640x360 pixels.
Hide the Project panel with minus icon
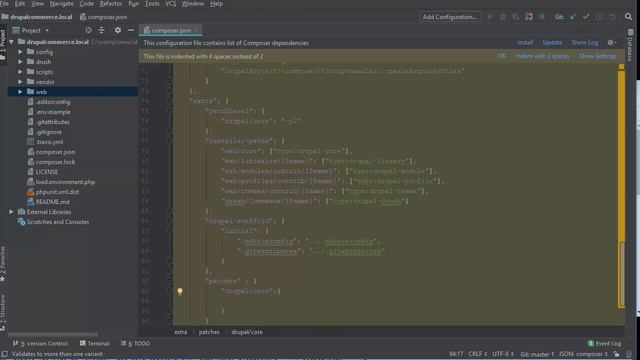tap(131, 30)
